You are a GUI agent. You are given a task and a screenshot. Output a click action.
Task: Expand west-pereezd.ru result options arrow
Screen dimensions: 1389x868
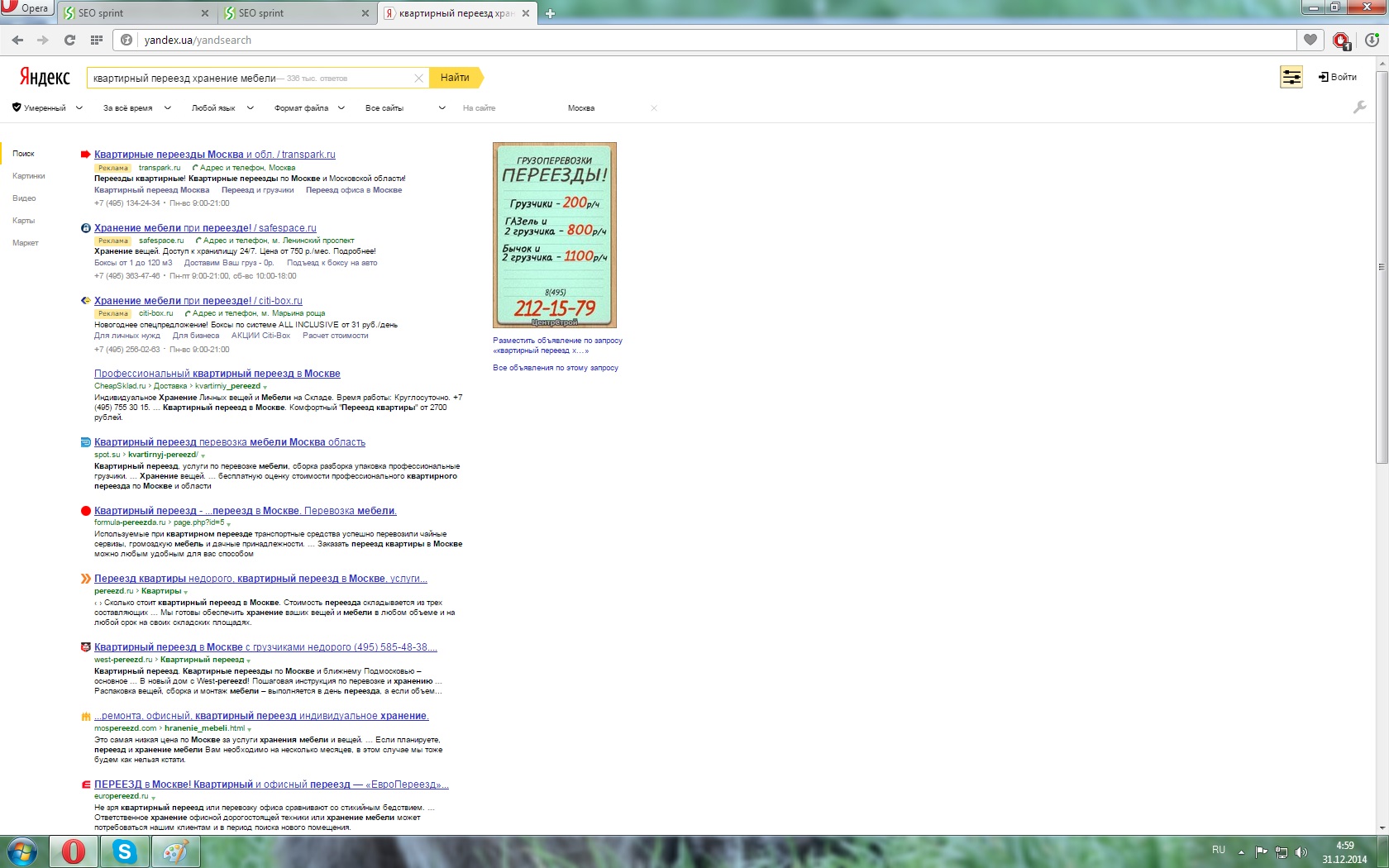tap(249, 661)
